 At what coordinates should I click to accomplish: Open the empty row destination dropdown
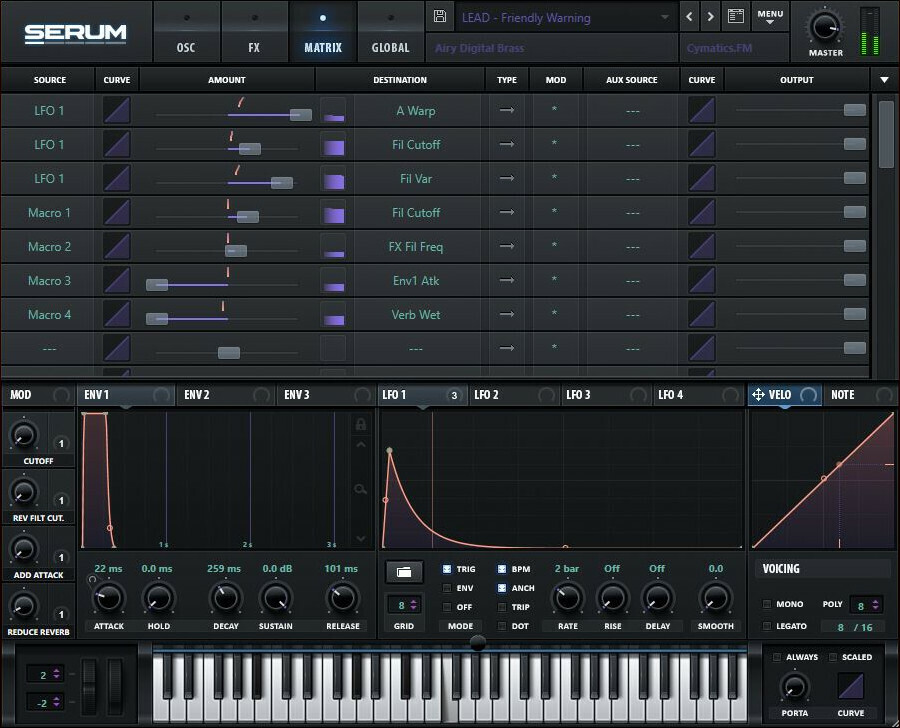pyautogui.click(x=416, y=348)
